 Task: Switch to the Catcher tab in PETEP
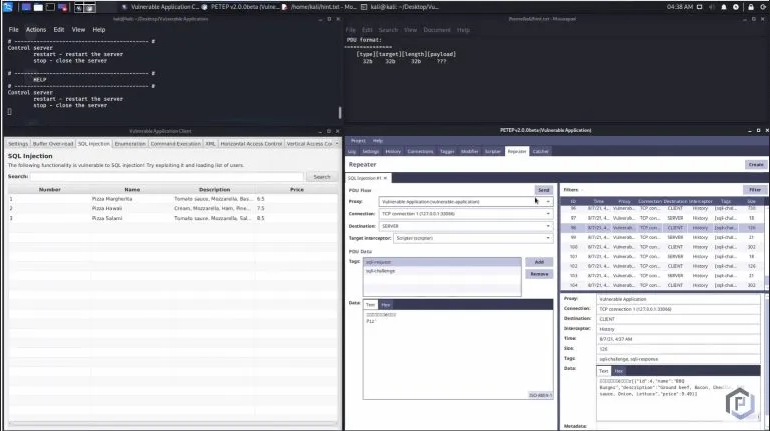click(x=540, y=152)
